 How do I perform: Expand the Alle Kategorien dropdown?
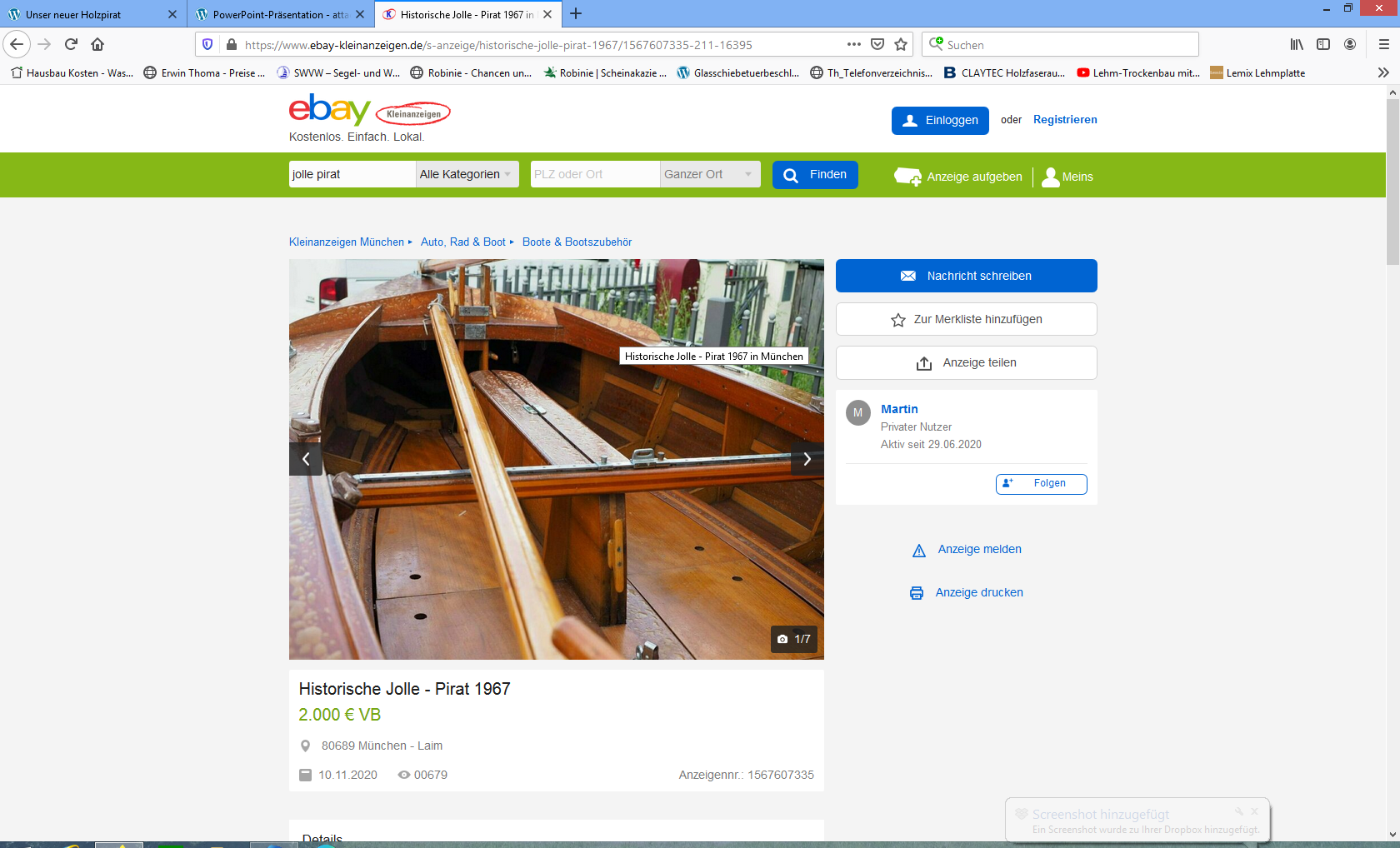coord(467,174)
